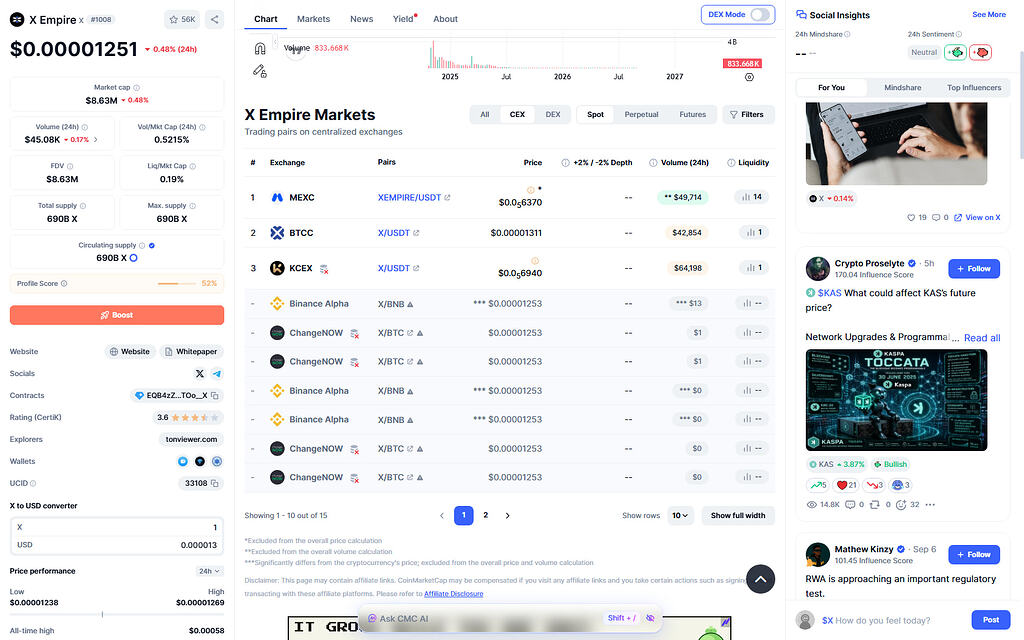Open MEXC exchange logo
Viewport: 1024px width, 640px height.
[277, 197]
